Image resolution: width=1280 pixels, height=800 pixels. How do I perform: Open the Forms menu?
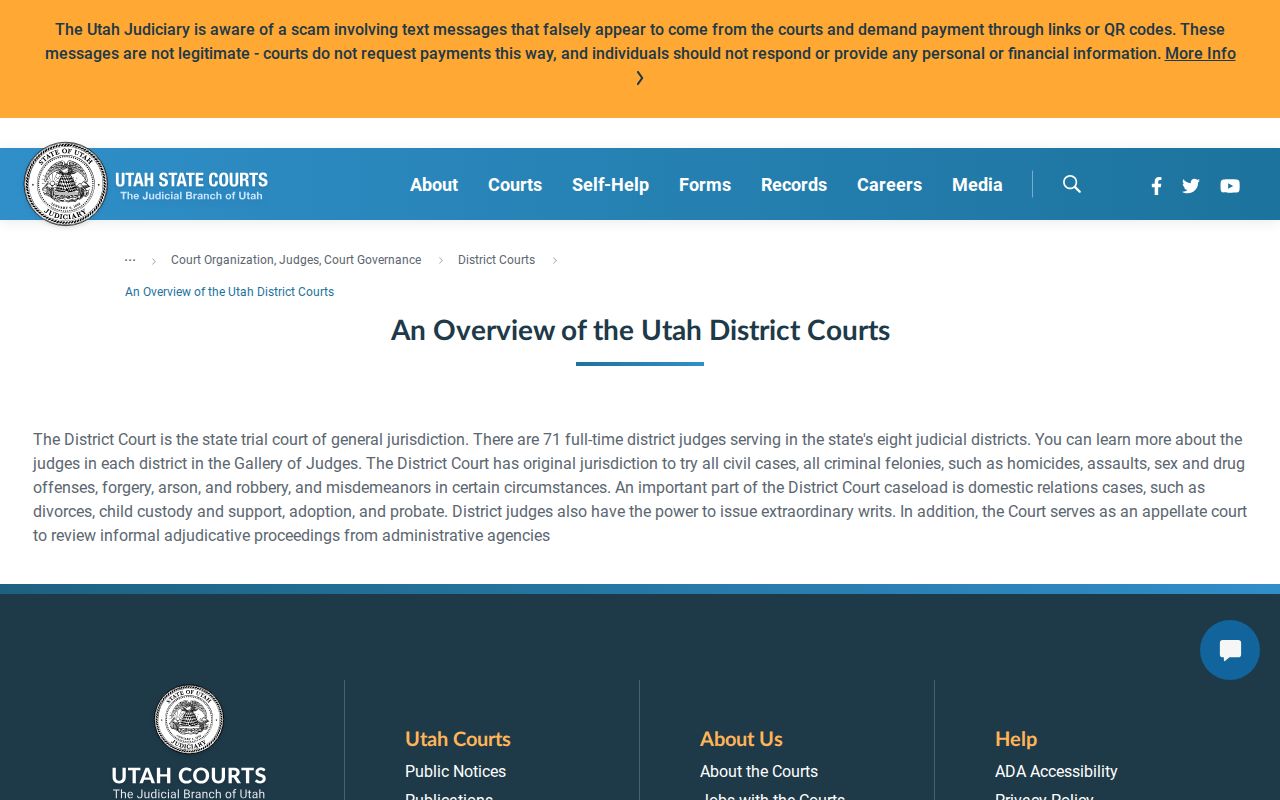coord(705,184)
